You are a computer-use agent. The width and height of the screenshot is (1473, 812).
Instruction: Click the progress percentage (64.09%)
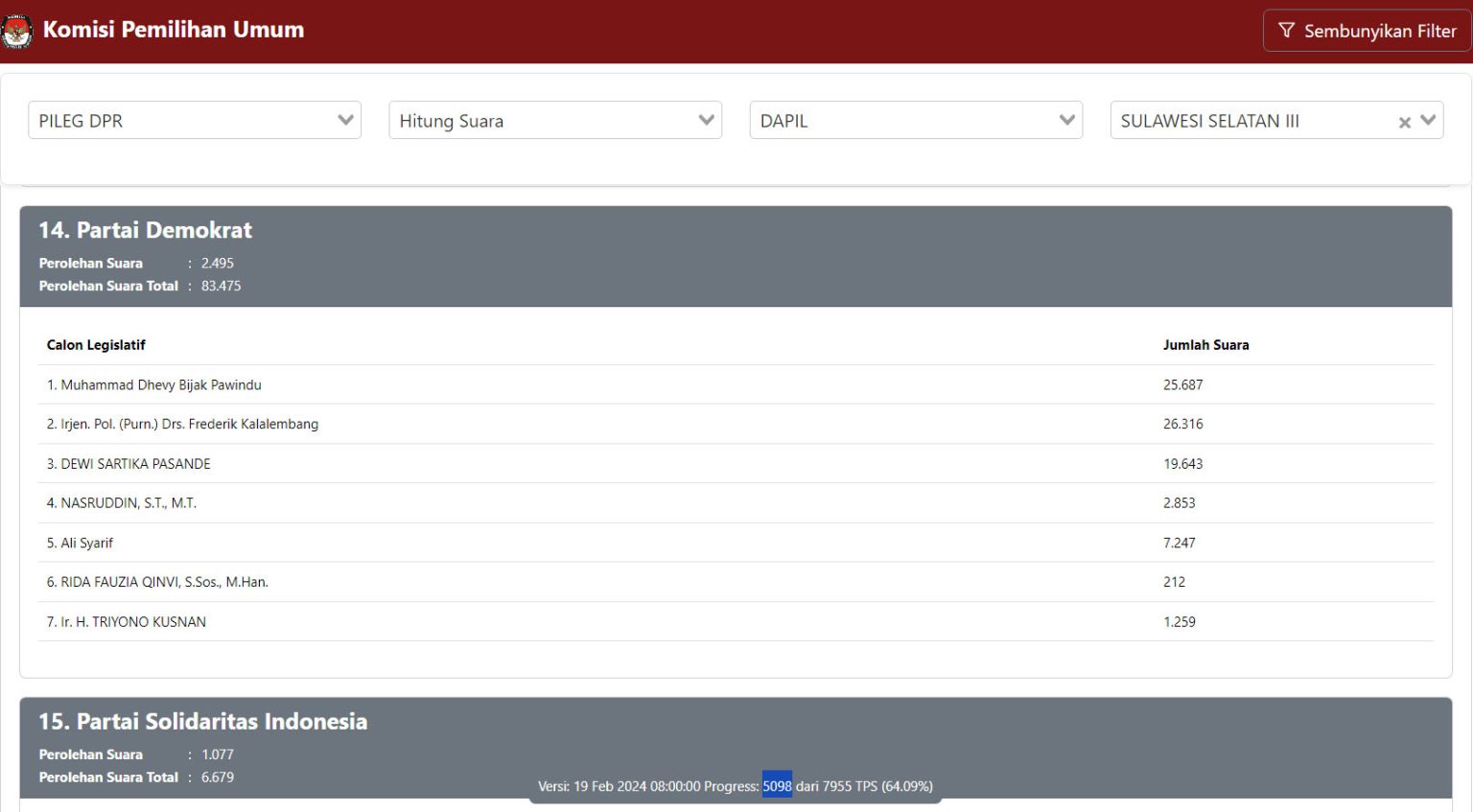(907, 786)
